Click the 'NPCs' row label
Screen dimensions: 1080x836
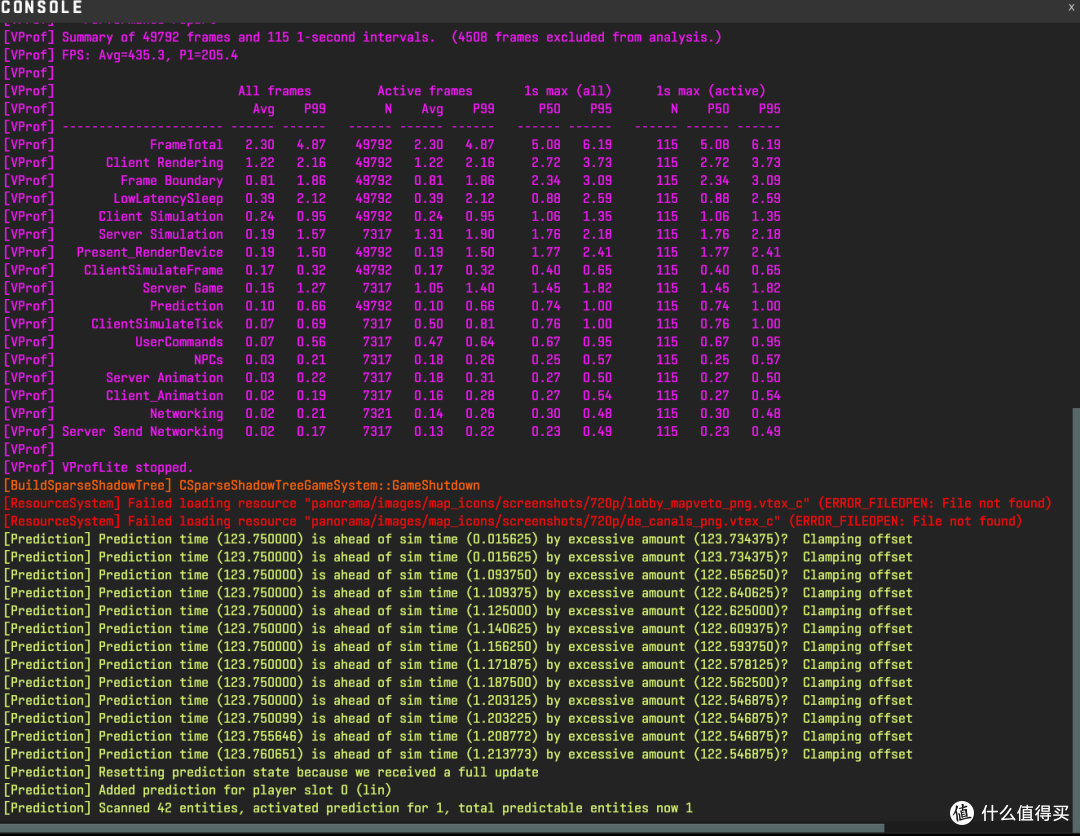coord(208,359)
